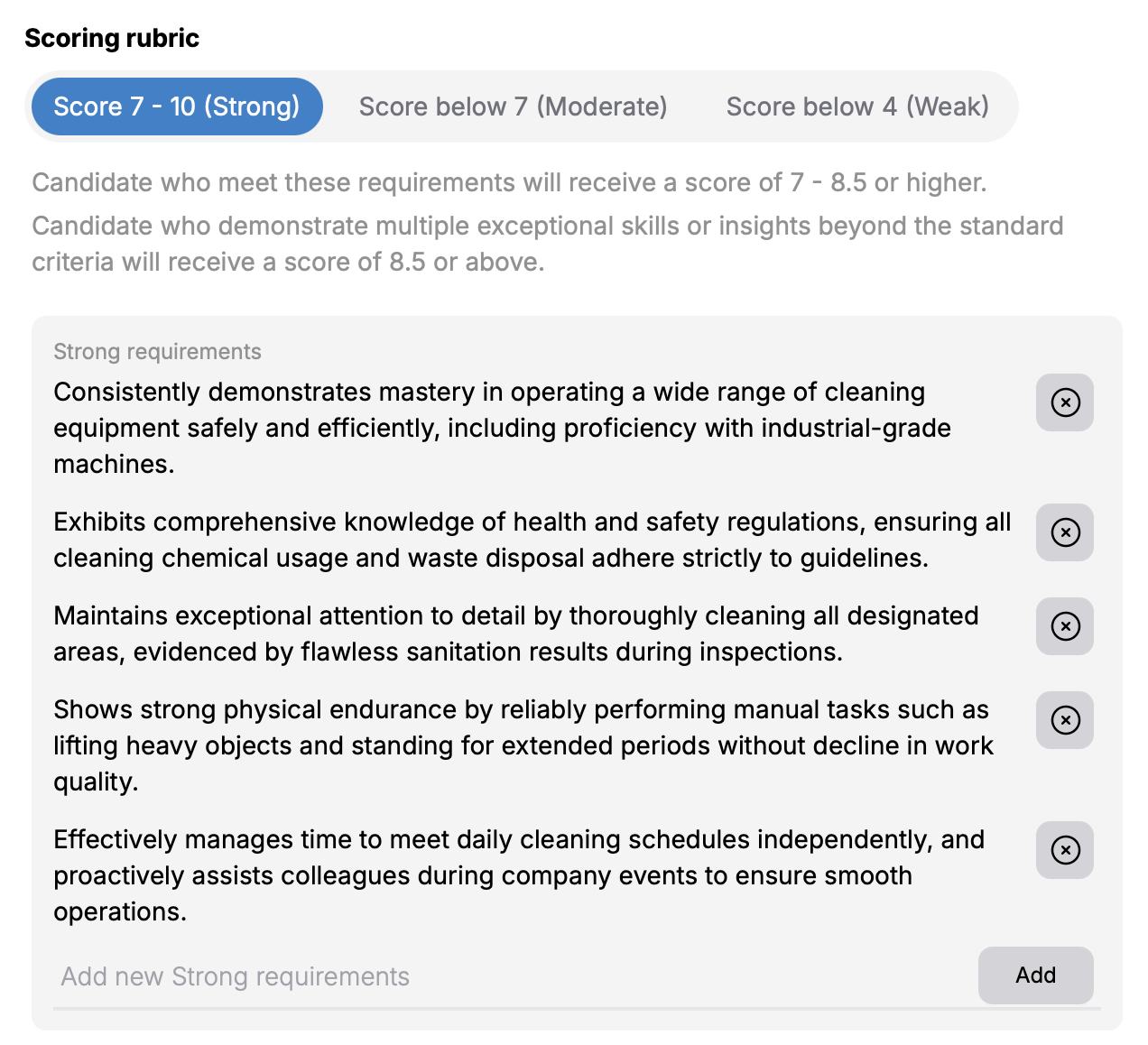1148x1045 pixels.
Task: Click the exceptional attention to detail requirement text
Action: [x=516, y=633]
